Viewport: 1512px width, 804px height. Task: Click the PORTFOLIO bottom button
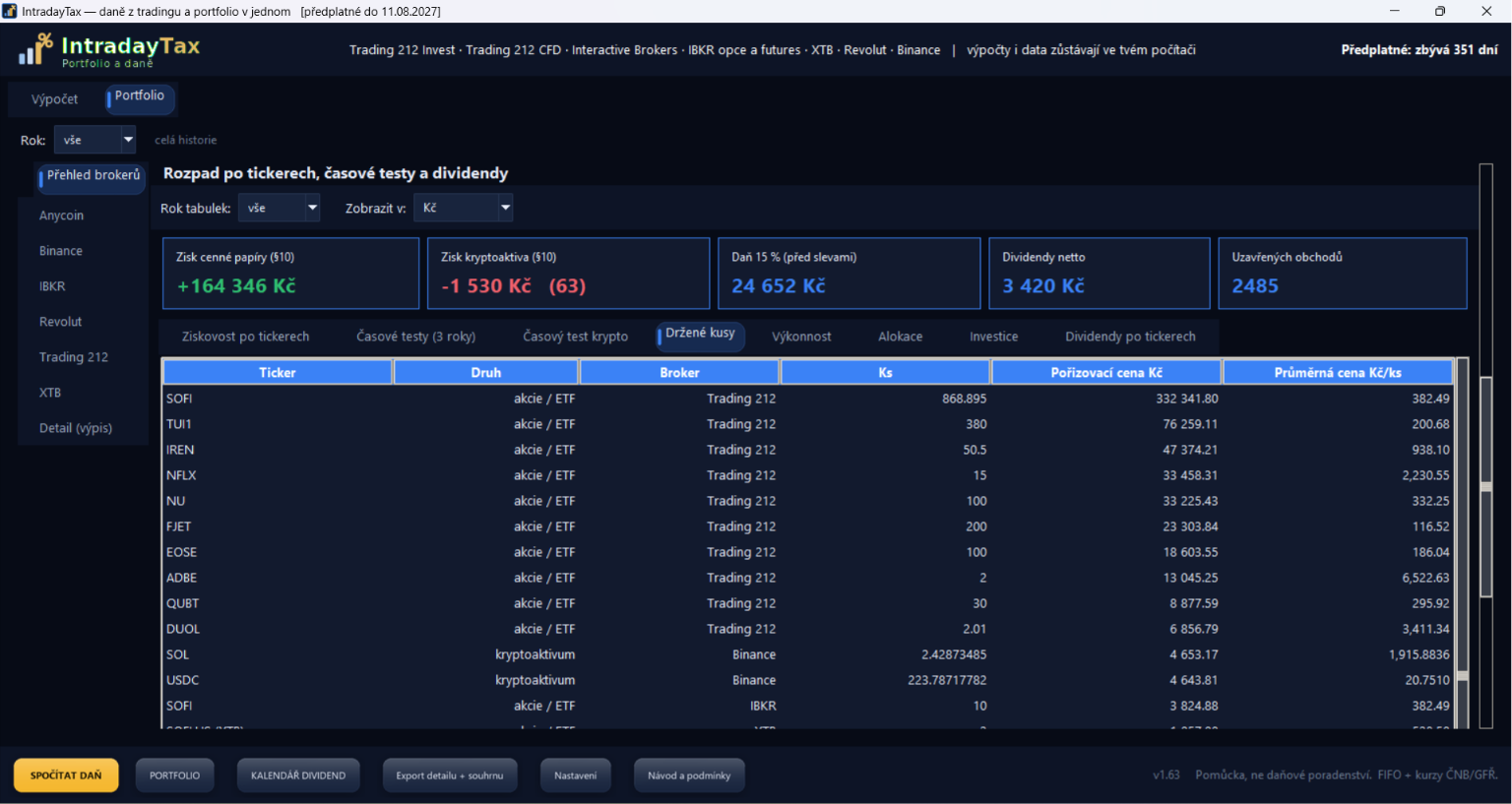pos(174,775)
